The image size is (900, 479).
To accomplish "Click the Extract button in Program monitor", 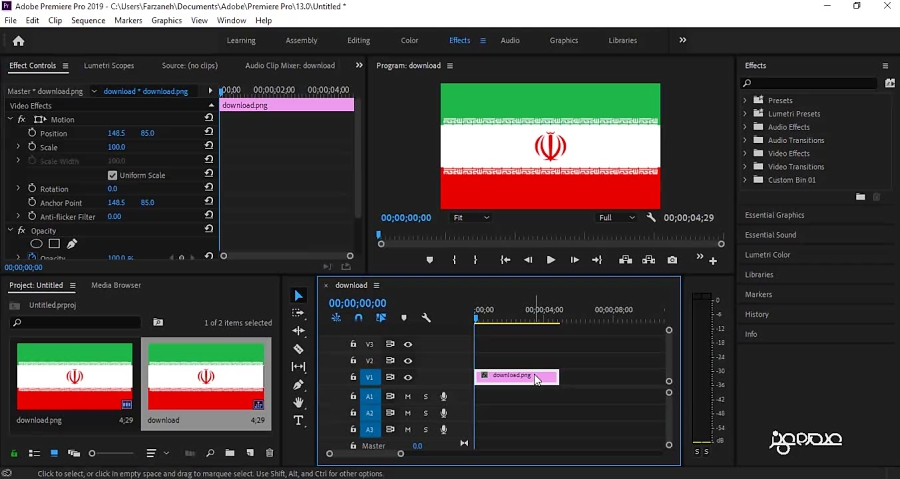I will pos(649,260).
